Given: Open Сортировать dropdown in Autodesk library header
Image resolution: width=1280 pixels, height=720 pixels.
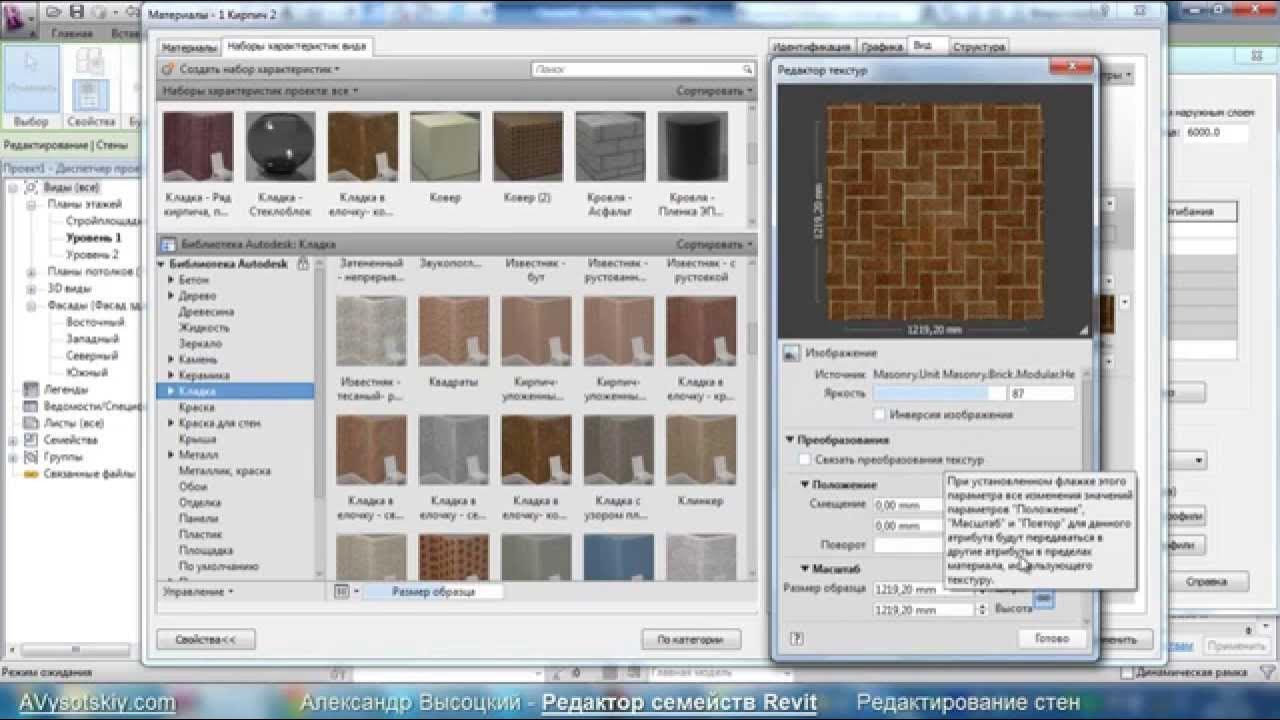Looking at the screenshot, I should point(714,244).
